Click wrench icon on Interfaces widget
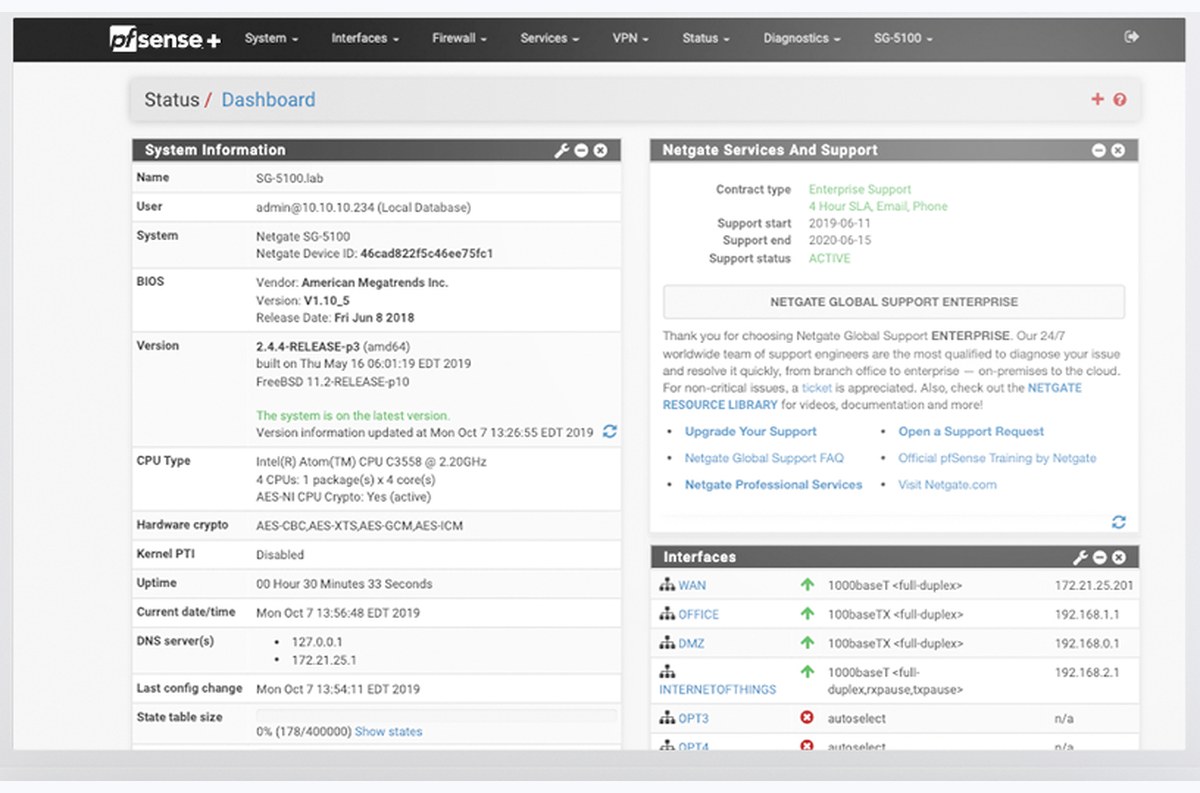Screen dimensions: 1200x793 [x=1080, y=557]
